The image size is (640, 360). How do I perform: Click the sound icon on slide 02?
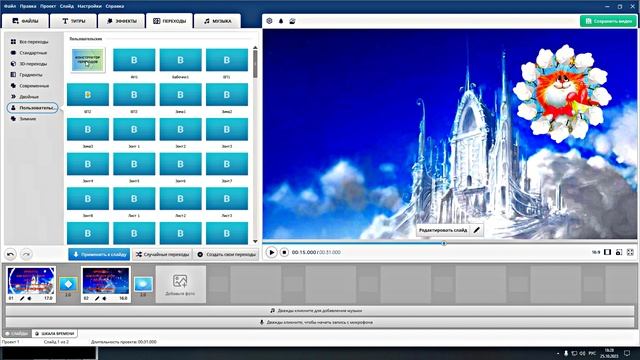(104, 298)
